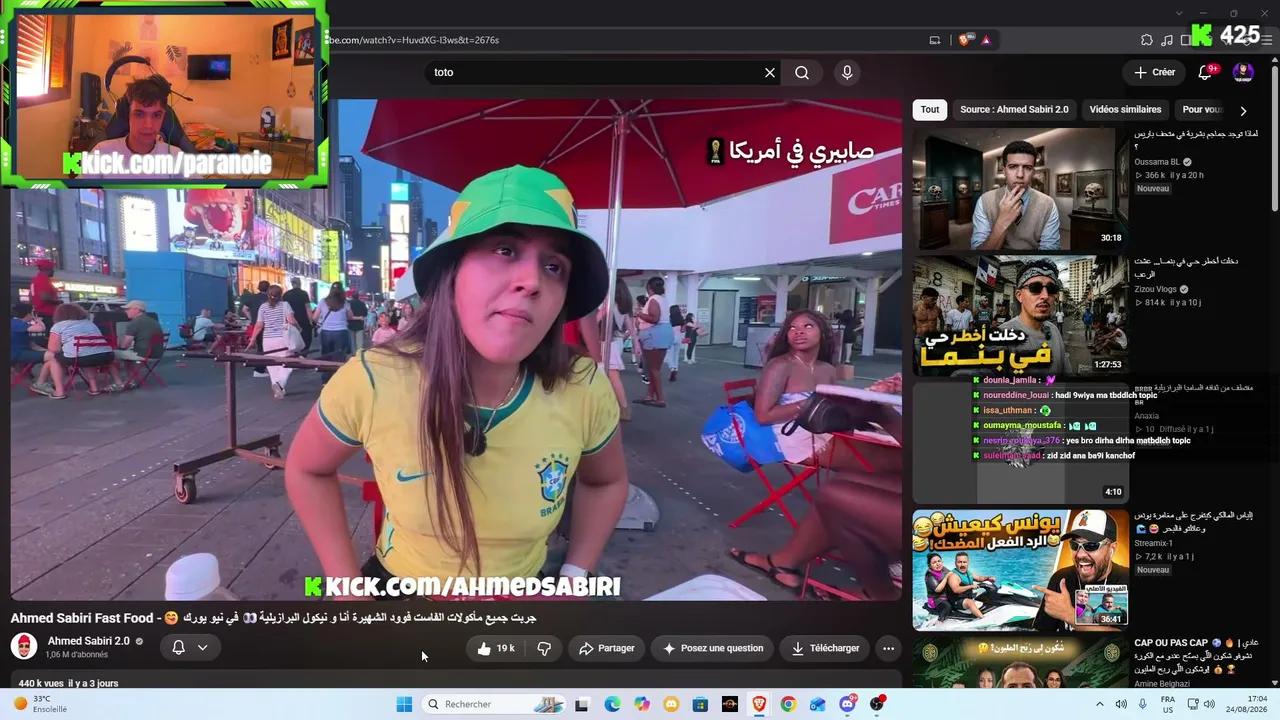Open the Ahmed Sabiri 2.0 channel name

pos(89,641)
